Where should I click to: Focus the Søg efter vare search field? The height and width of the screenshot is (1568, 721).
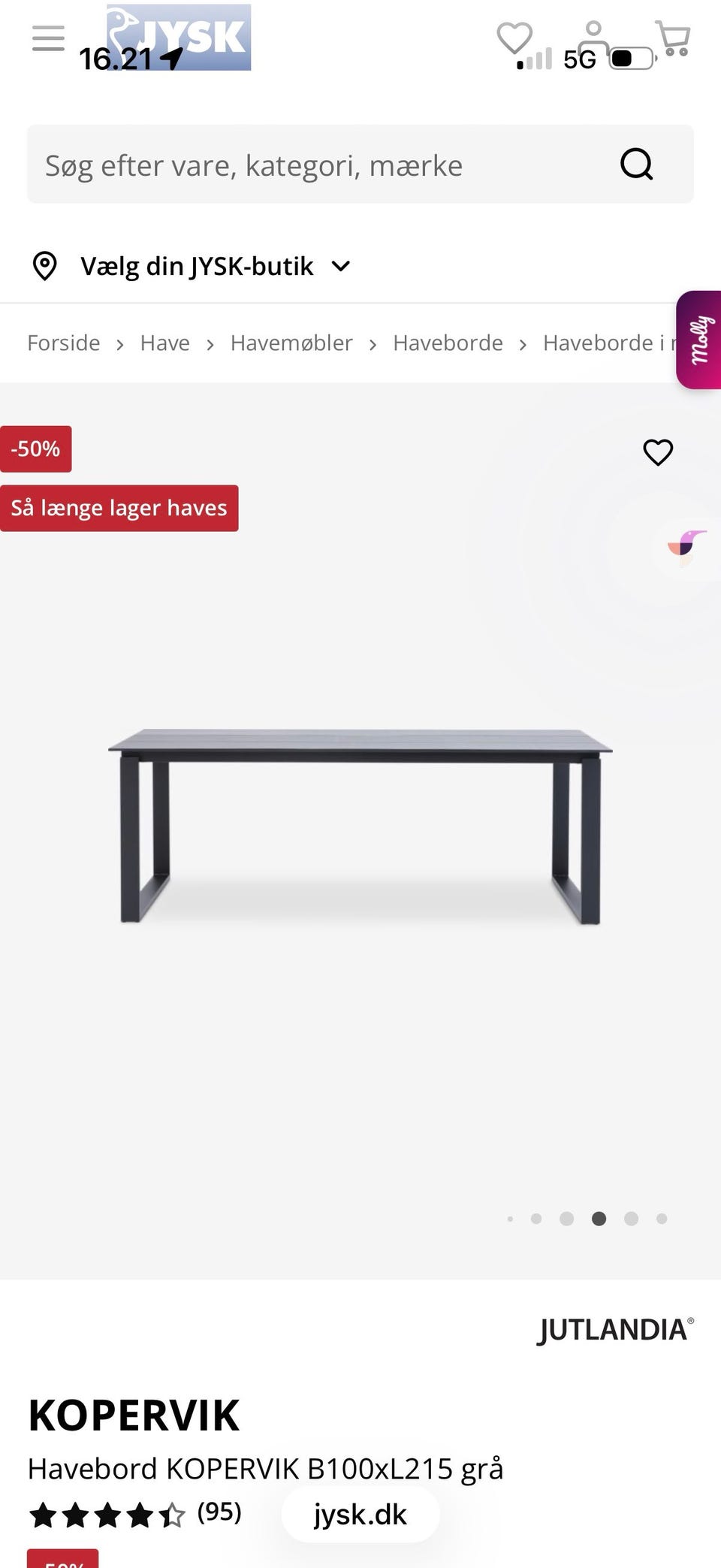[323, 165]
